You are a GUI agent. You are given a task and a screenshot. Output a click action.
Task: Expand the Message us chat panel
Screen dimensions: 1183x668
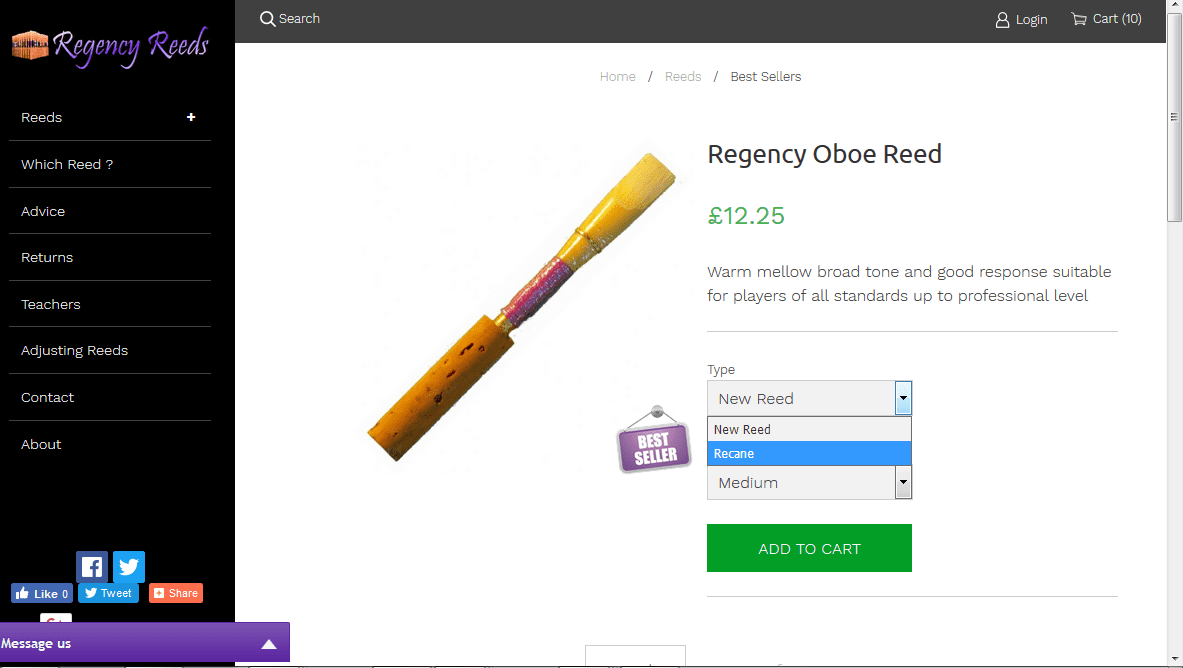point(268,644)
